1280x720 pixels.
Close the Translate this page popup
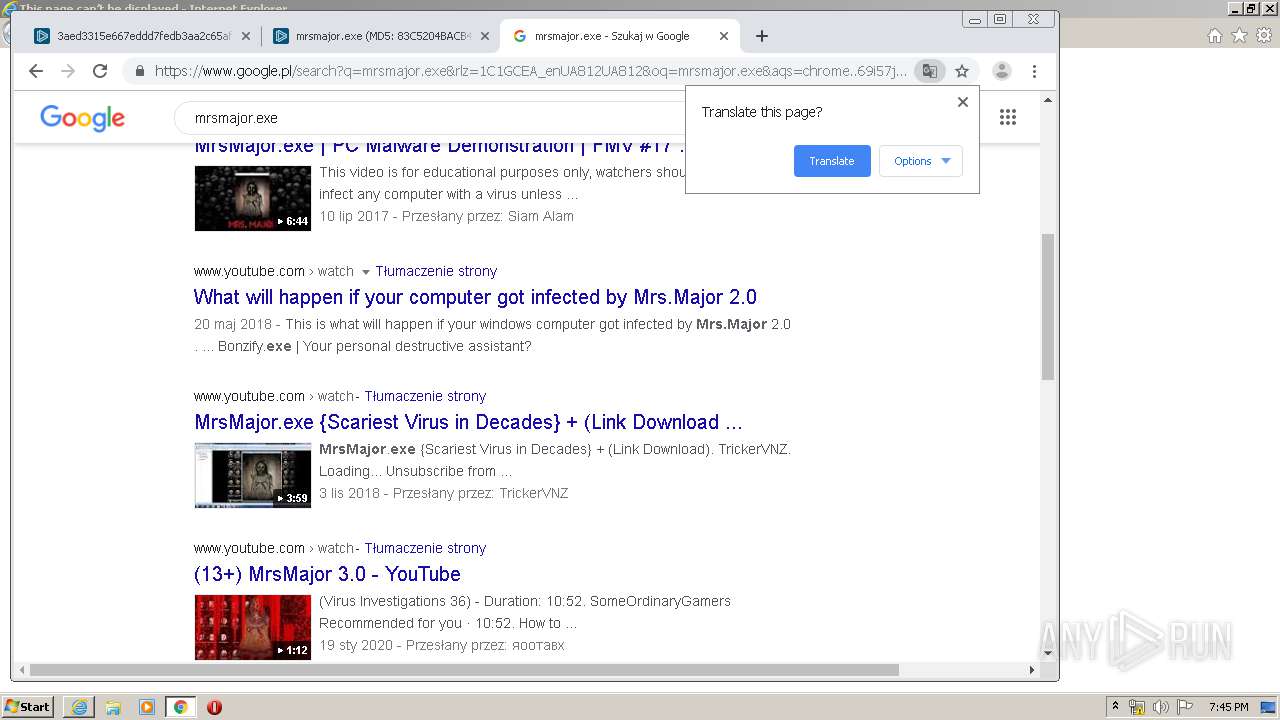[963, 102]
